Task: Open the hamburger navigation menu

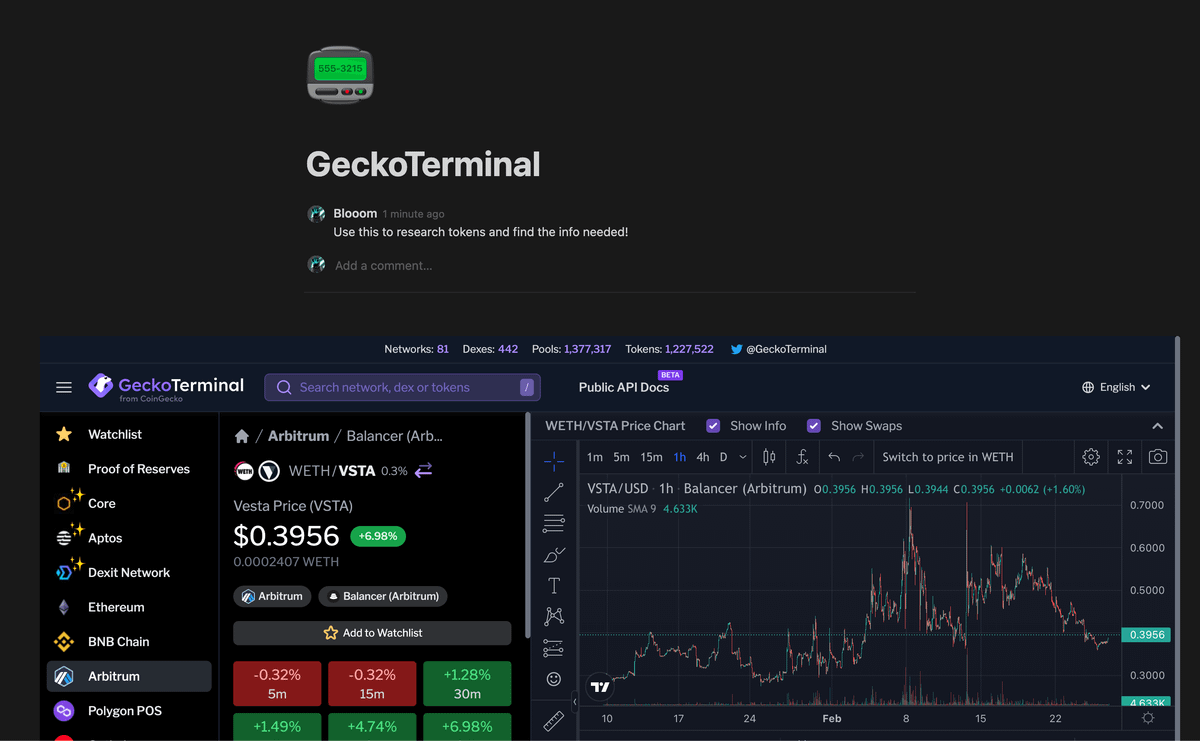Action: [64, 387]
